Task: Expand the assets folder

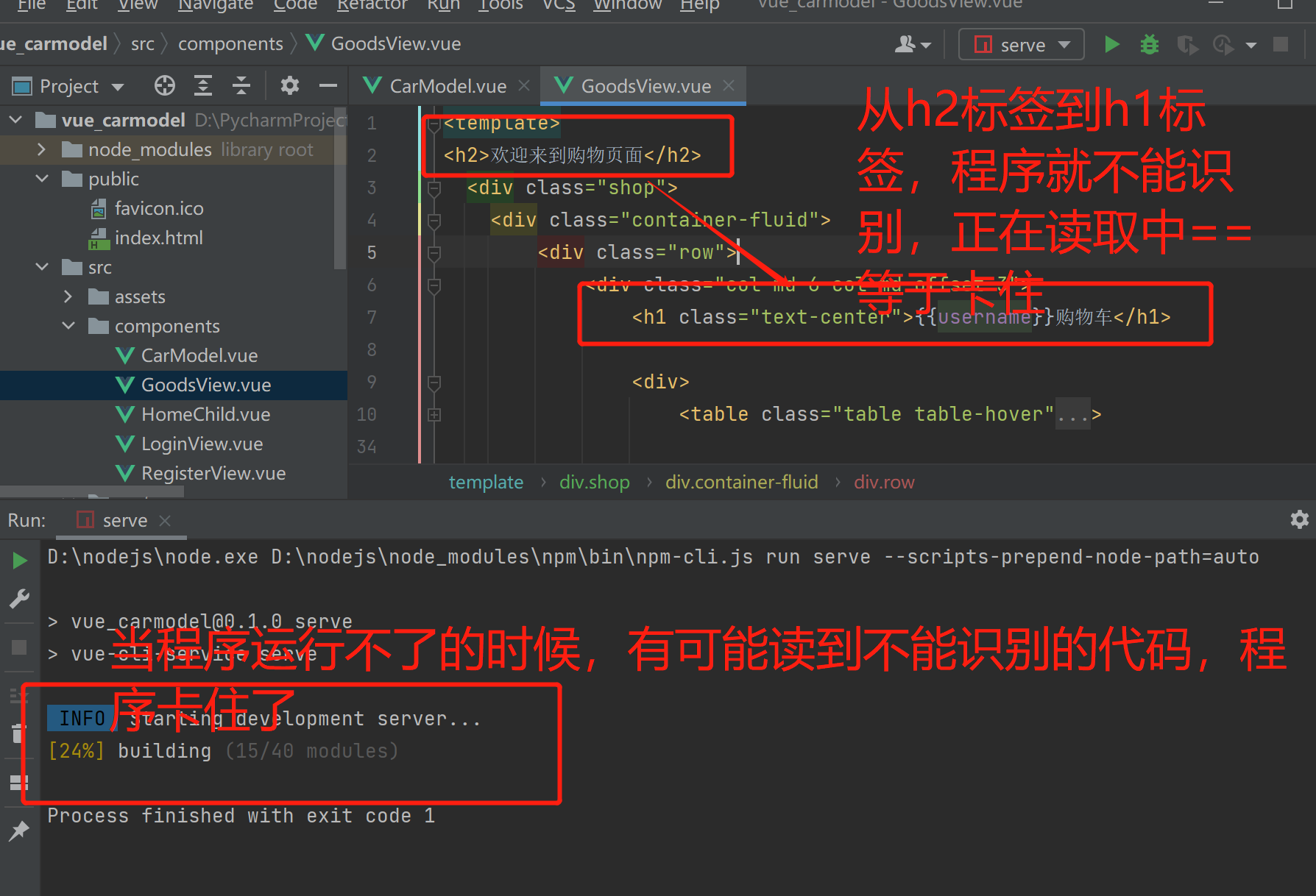Action: [x=68, y=296]
